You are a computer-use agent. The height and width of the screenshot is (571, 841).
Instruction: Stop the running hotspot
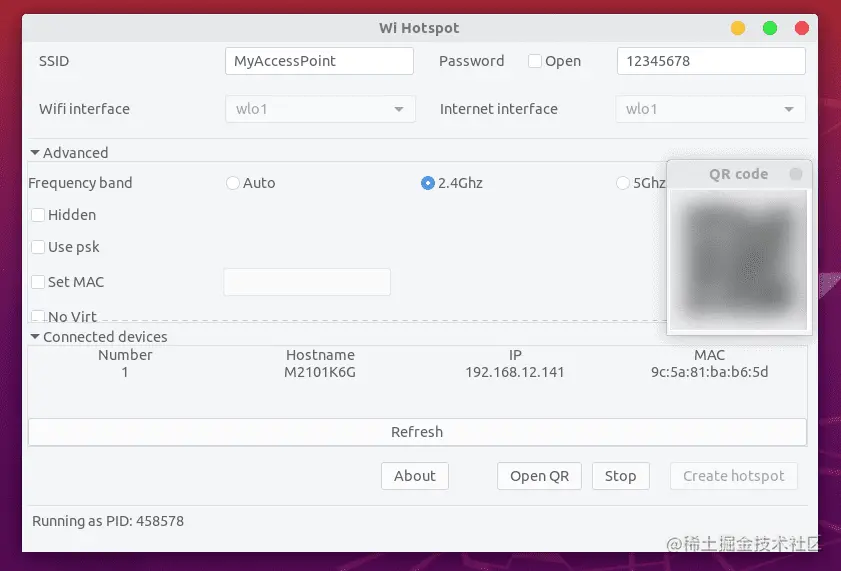[x=621, y=476]
